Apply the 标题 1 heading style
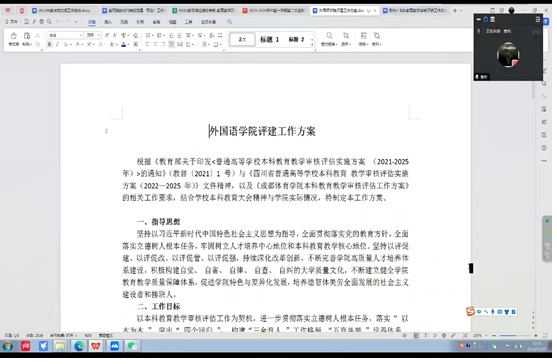Image resolution: width=557 pixels, height=364 pixels. 269,39
